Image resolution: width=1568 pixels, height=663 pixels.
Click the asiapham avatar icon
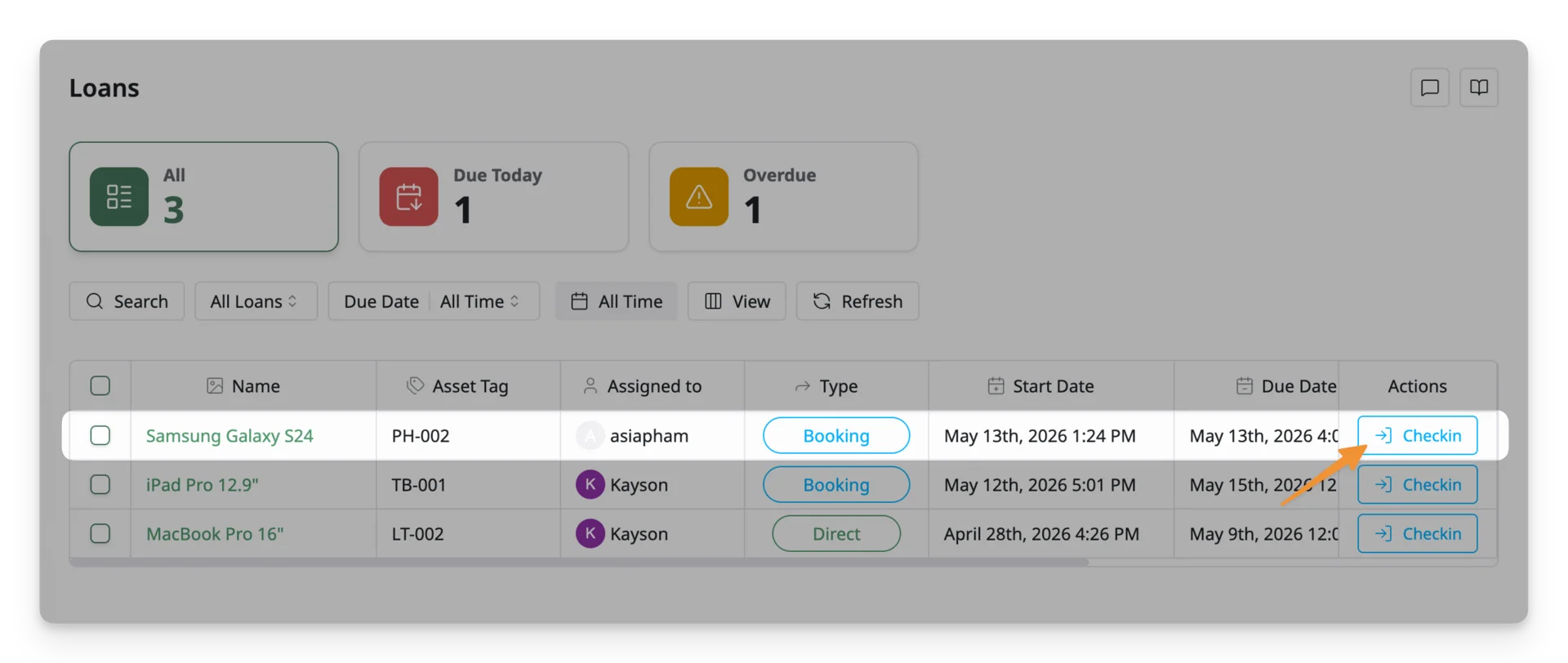[x=590, y=435]
